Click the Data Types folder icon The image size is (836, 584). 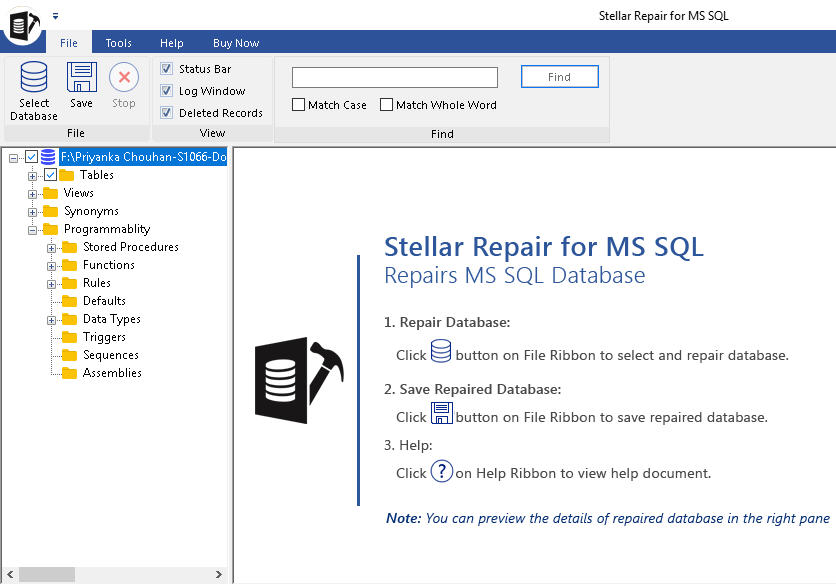(69, 319)
